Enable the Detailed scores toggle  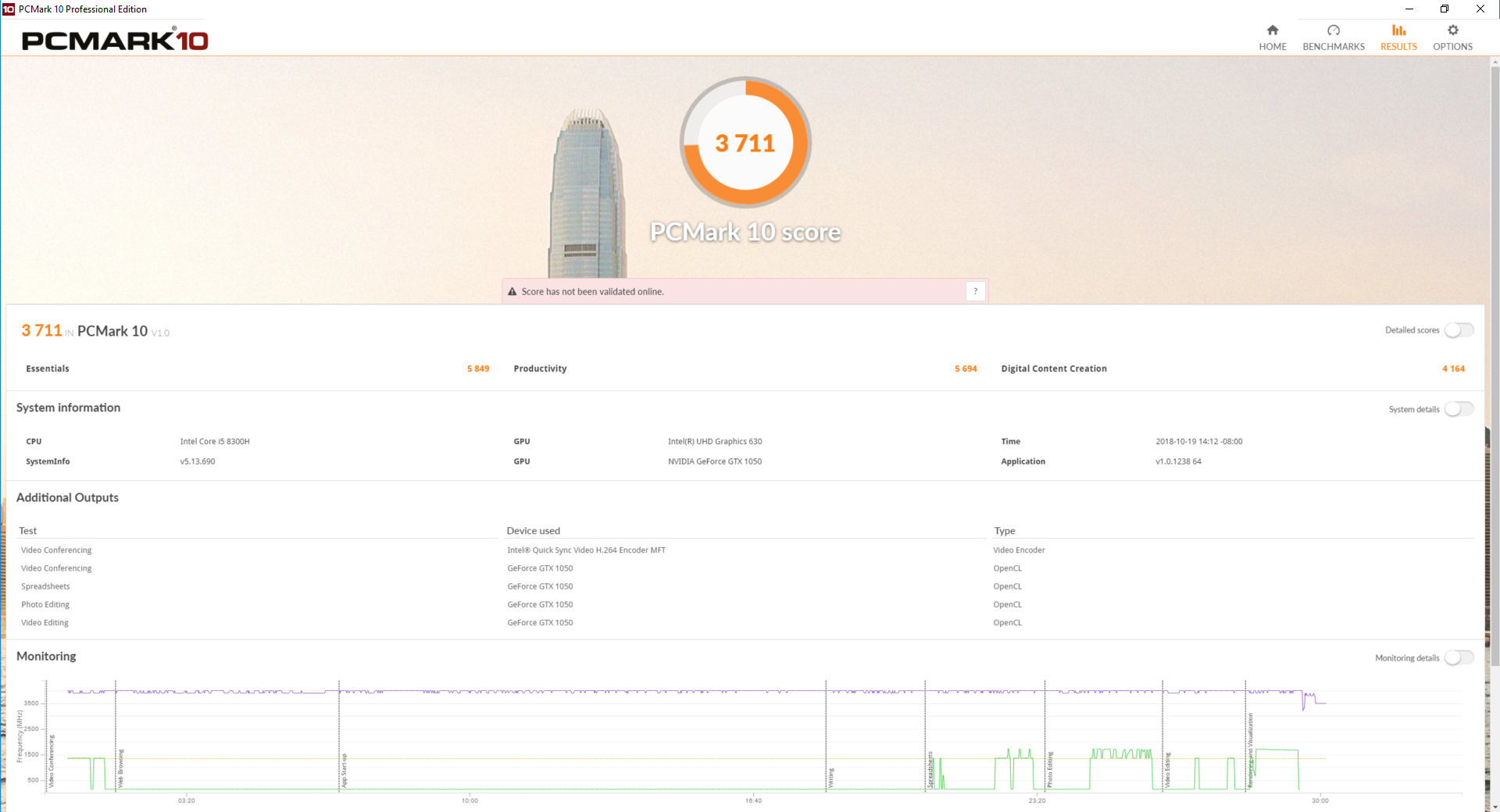[x=1459, y=330]
